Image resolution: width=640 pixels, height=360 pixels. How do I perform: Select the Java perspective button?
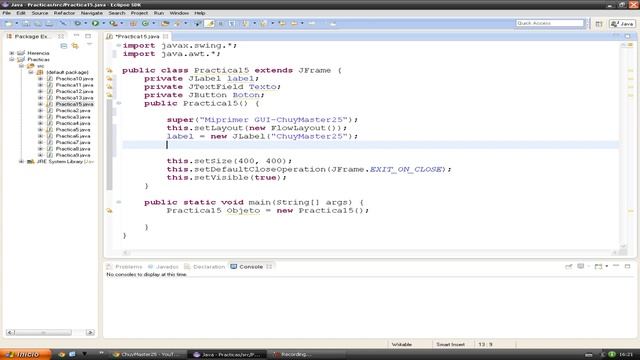622,24
